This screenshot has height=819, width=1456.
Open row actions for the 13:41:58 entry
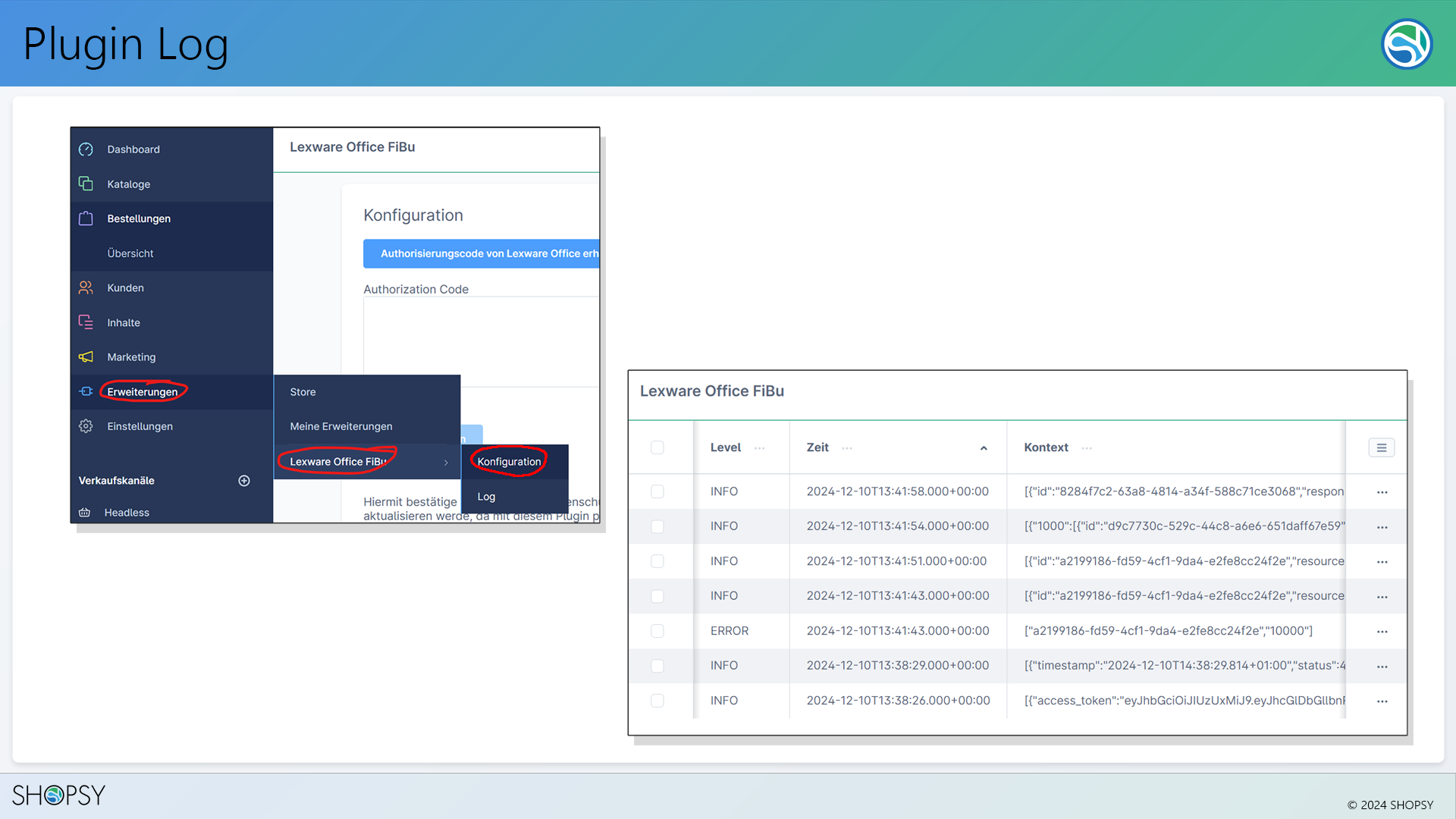tap(1382, 492)
